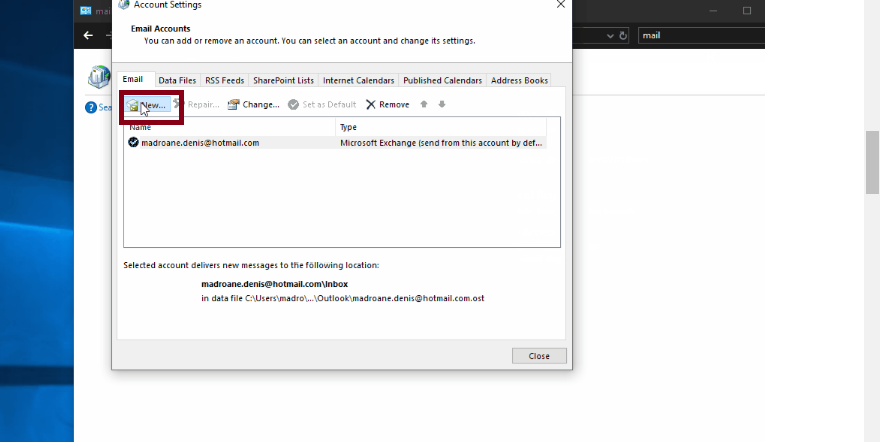Open the RSS Feeds tab
This screenshot has width=880, height=442.
point(224,81)
